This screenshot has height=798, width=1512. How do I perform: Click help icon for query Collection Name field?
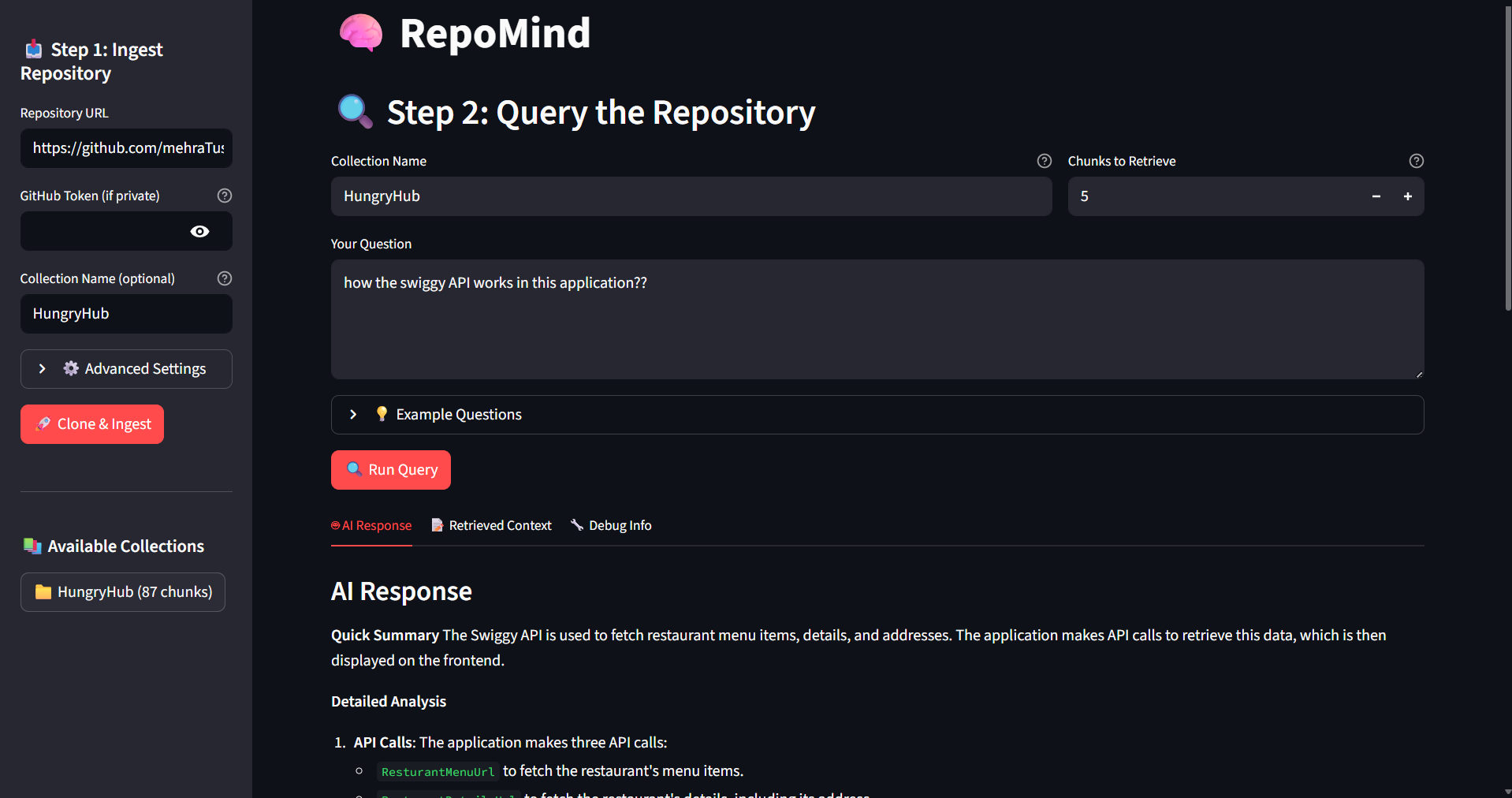tap(1044, 161)
